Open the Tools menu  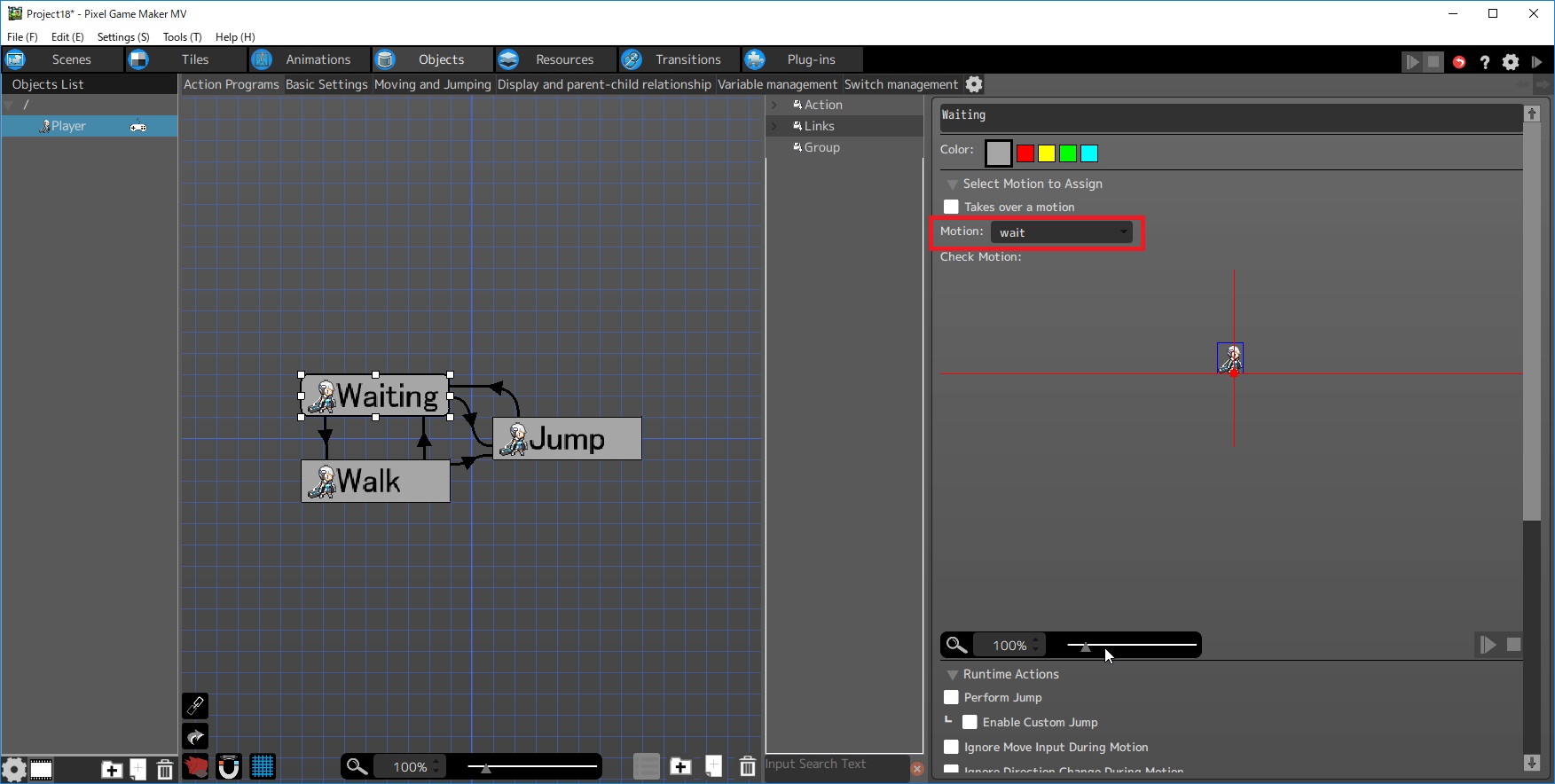[x=183, y=37]
